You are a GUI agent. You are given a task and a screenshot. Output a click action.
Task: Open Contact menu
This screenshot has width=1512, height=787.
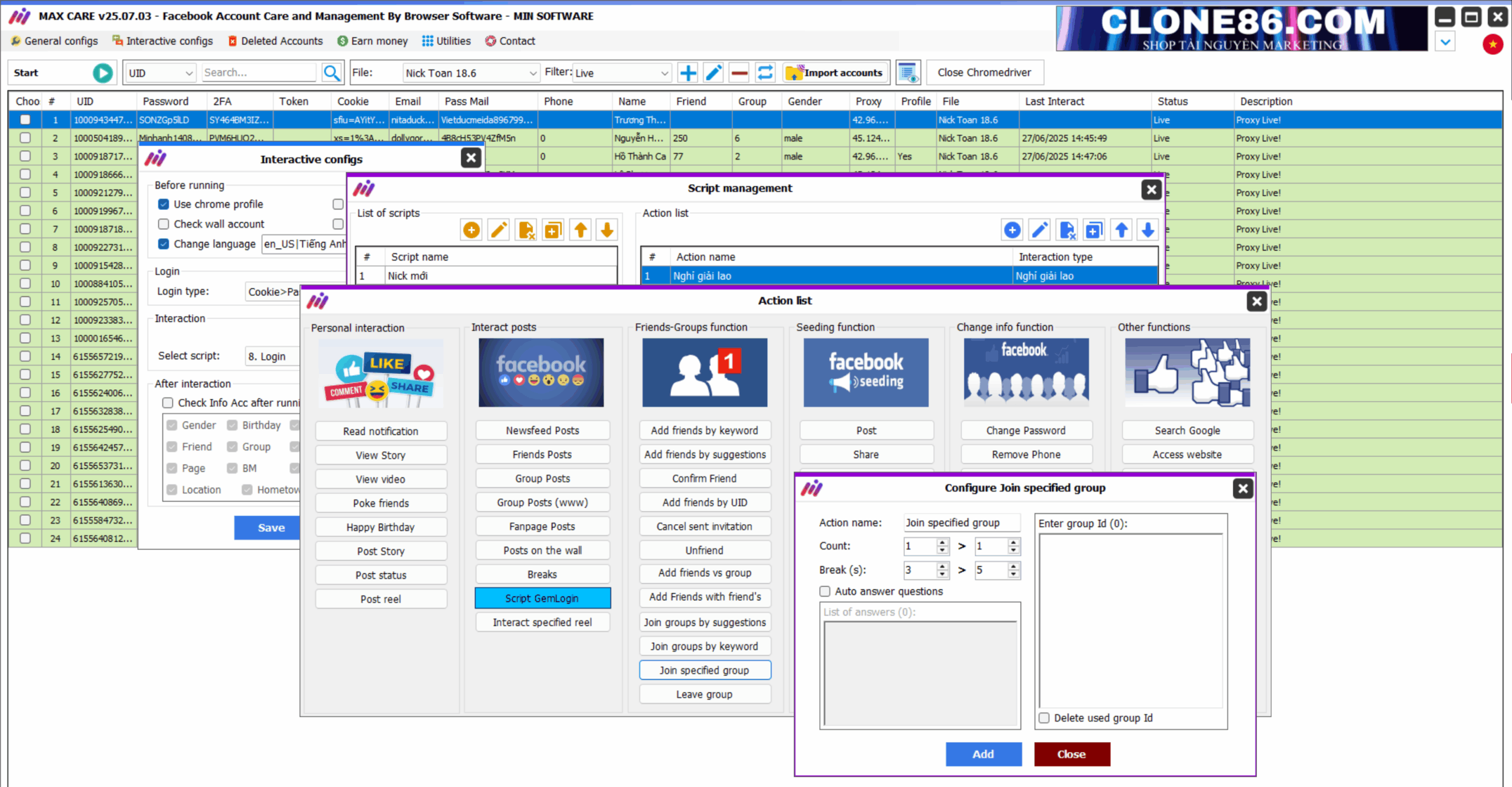(x=510, y=41)
